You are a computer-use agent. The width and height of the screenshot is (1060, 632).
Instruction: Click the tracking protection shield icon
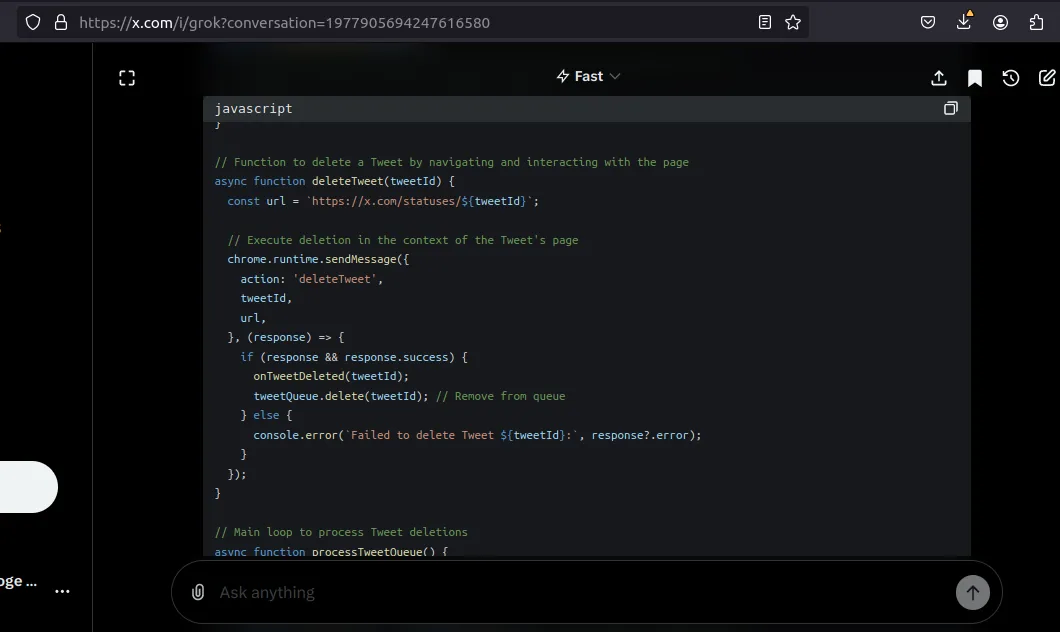click(x=33, y=22)
